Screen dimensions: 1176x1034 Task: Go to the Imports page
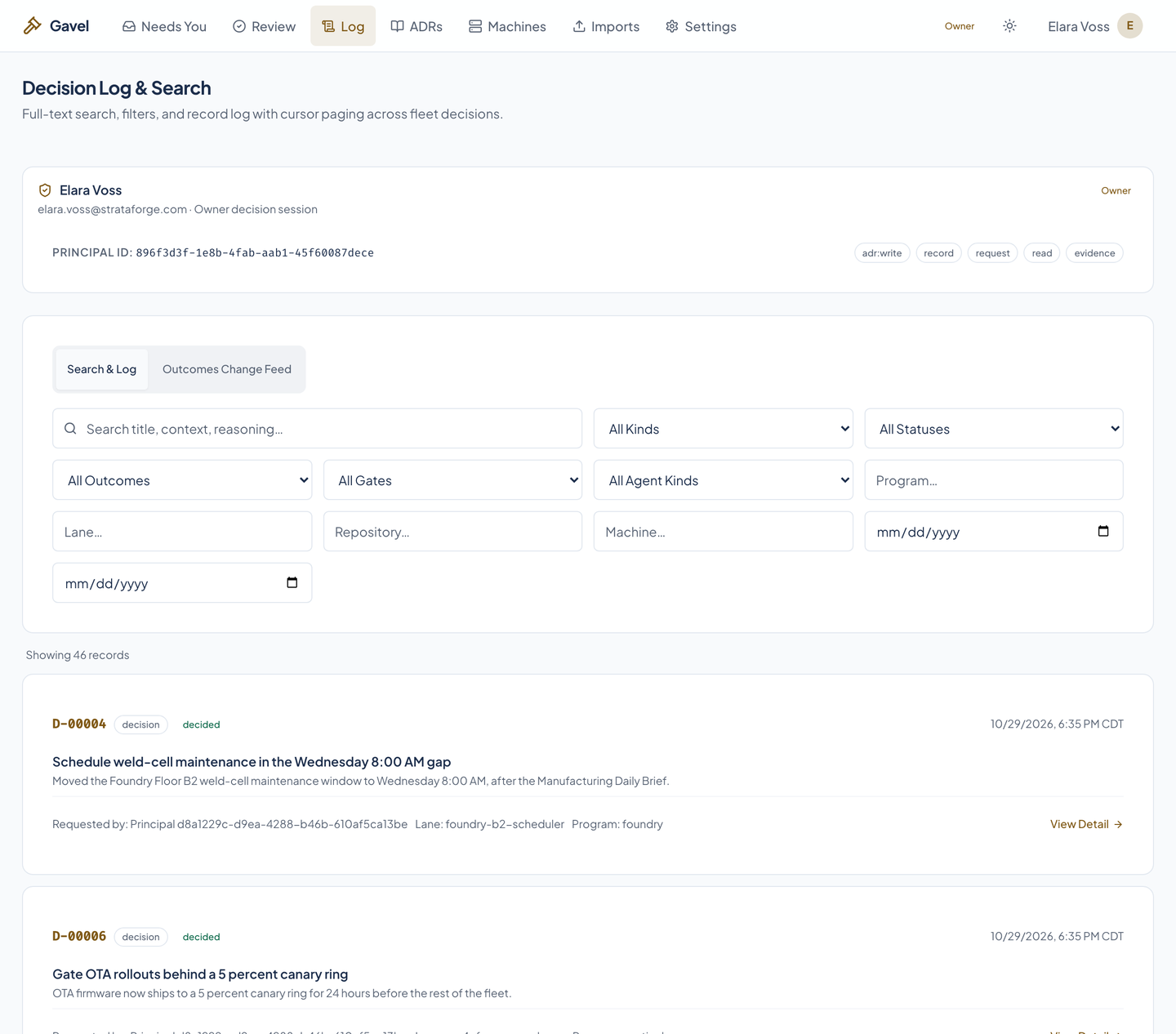tap(606, 26)
